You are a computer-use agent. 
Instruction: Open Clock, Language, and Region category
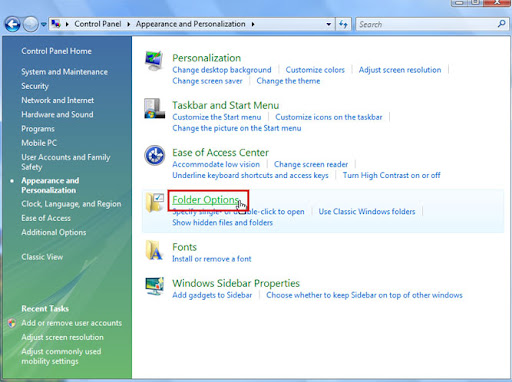tap(71, 204)
